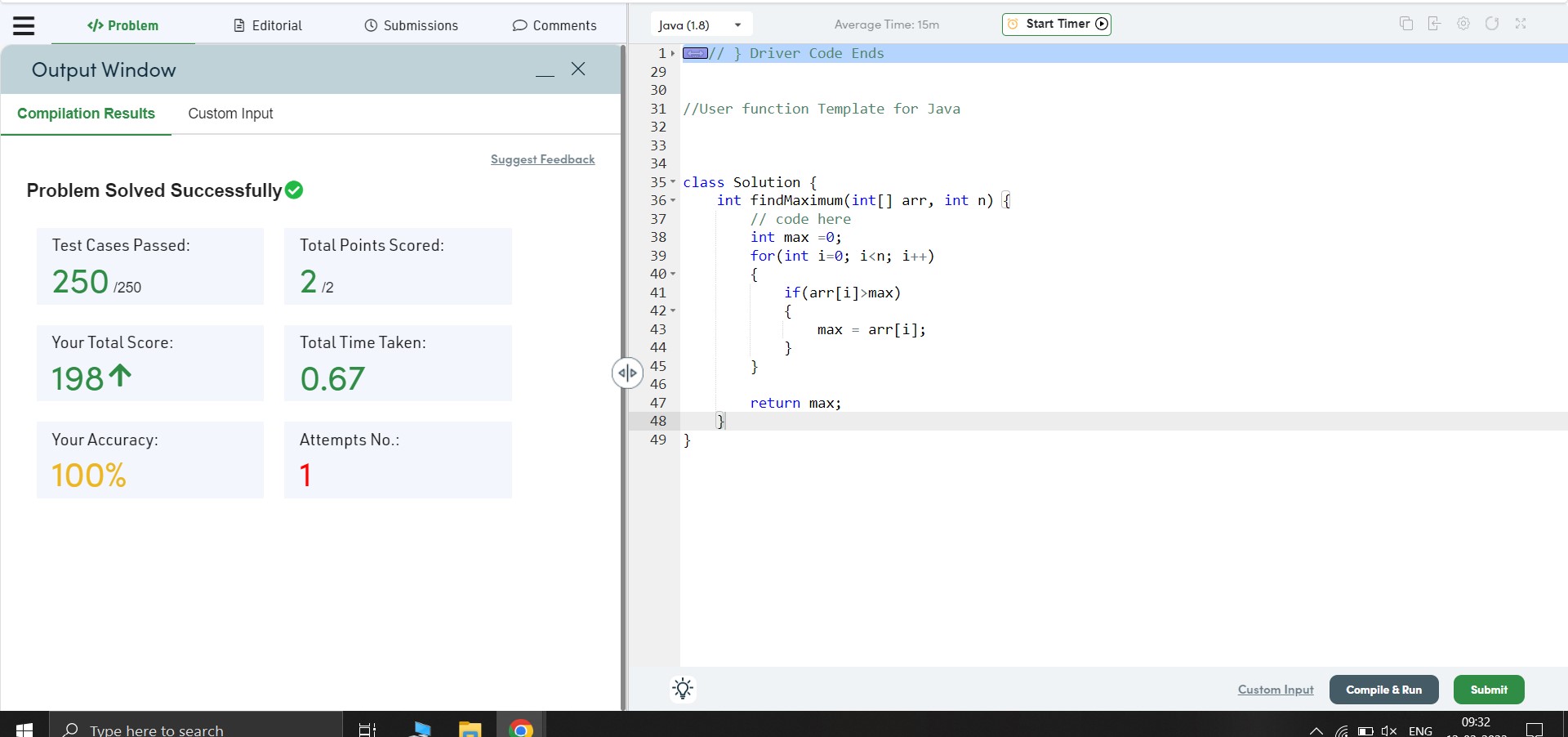Viewport: 1568px width, 737px height.
Task: Submit the solution
Action: coord(1489,690)
